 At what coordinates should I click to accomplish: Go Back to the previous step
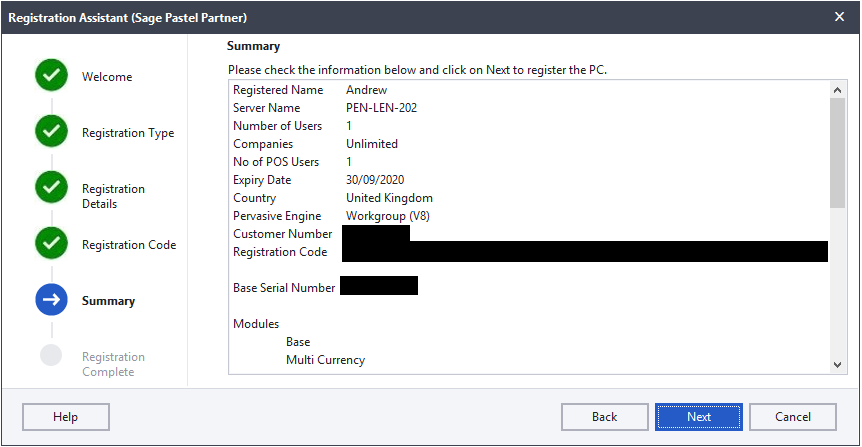tap(605, 417)
